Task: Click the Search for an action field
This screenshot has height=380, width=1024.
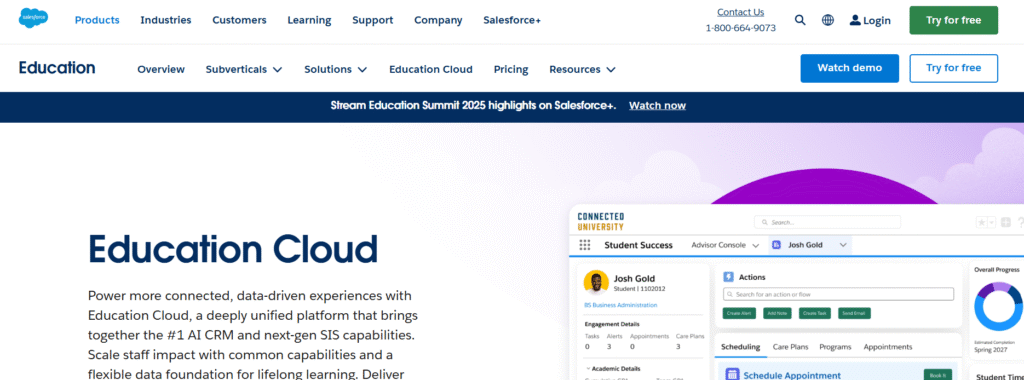Action: tap(839, 294)
